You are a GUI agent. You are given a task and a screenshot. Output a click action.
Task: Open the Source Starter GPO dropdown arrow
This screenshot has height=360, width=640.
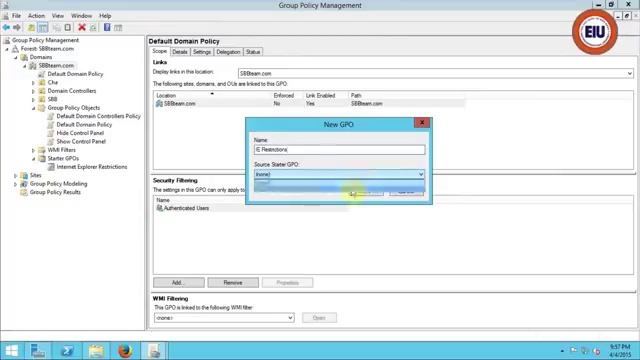[421, 174]
